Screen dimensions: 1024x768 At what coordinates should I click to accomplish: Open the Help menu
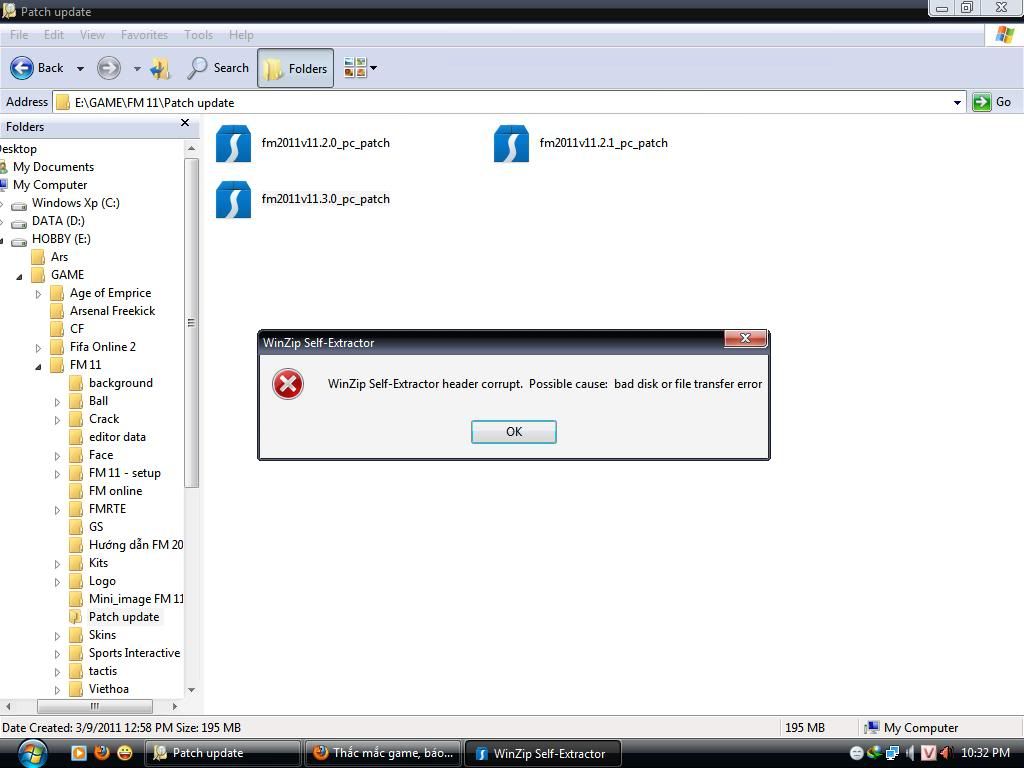(x=241, y=35)
